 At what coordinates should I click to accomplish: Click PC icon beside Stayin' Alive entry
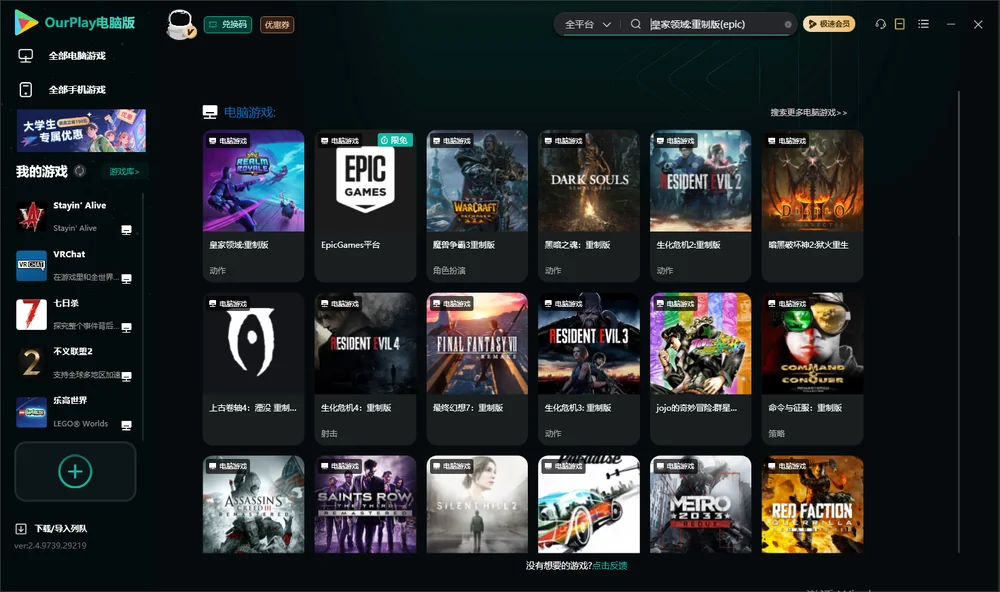[126, 230]
